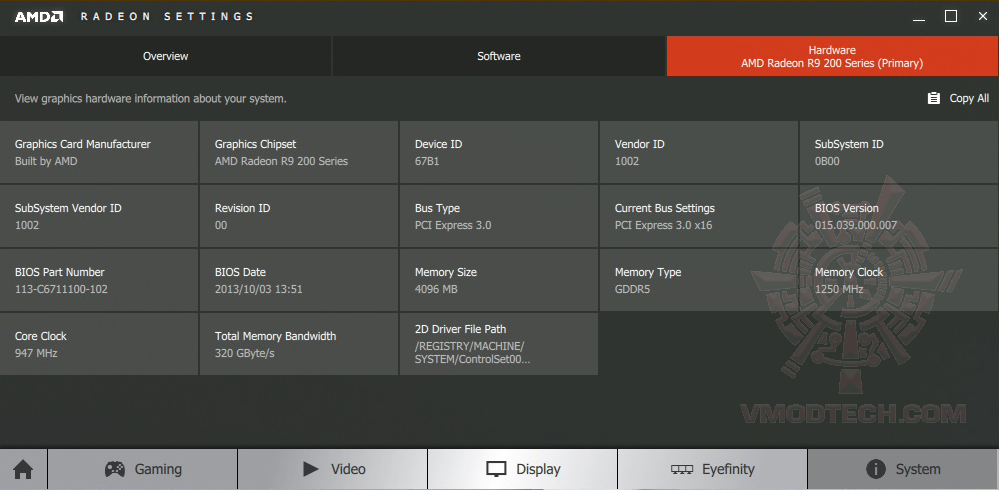Open the Eyefinity section
This screenshot has height=490, width=999.
coord(712,470)
